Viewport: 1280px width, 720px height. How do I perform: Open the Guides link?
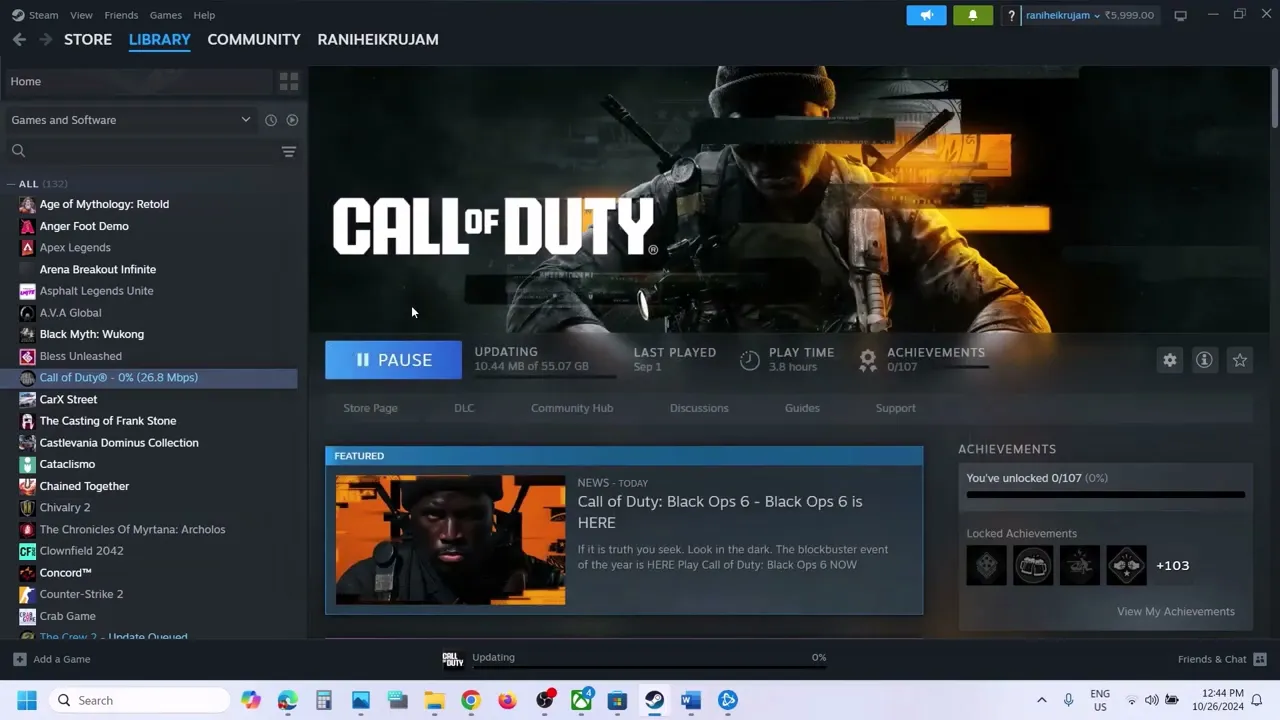[x=802, y=408]
